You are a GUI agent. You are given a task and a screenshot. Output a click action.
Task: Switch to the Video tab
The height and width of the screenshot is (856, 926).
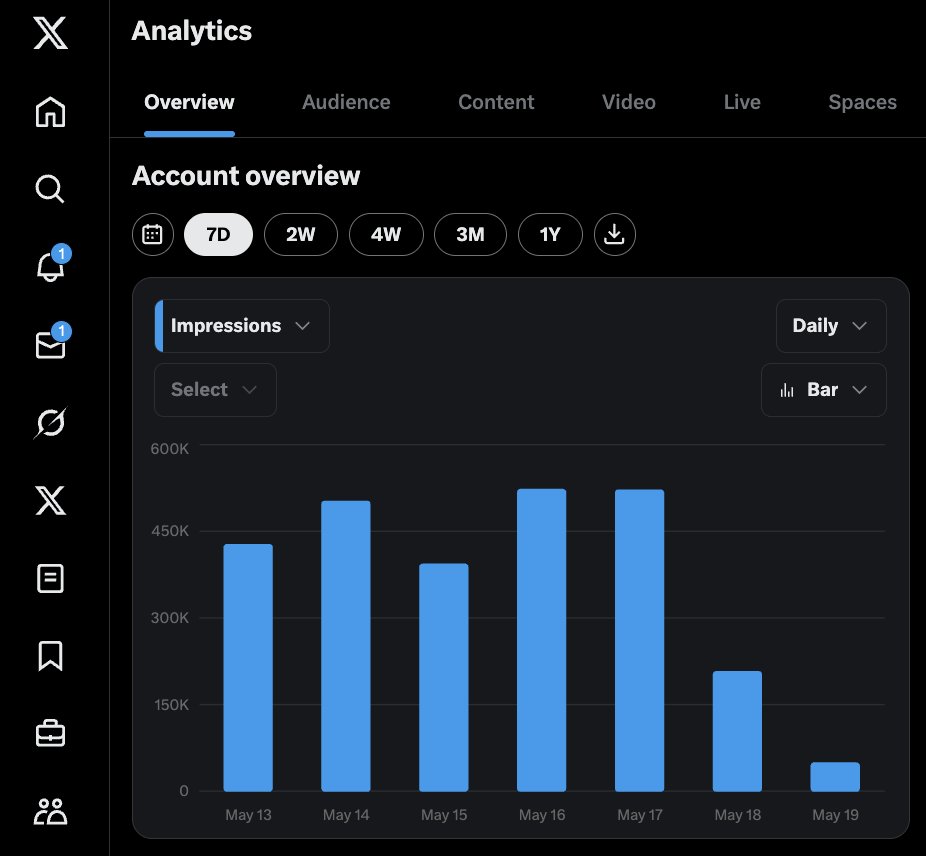click(x=629, y=102)
